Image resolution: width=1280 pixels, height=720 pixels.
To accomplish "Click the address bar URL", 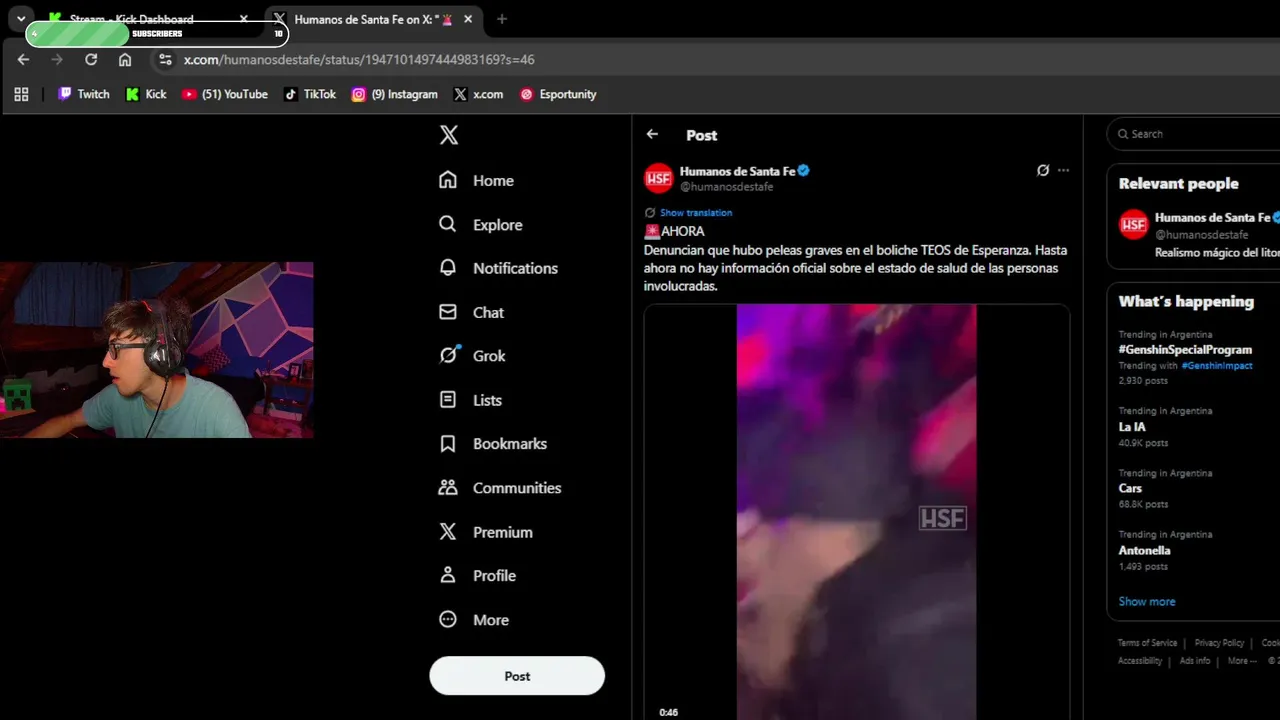I will [359, 60].
